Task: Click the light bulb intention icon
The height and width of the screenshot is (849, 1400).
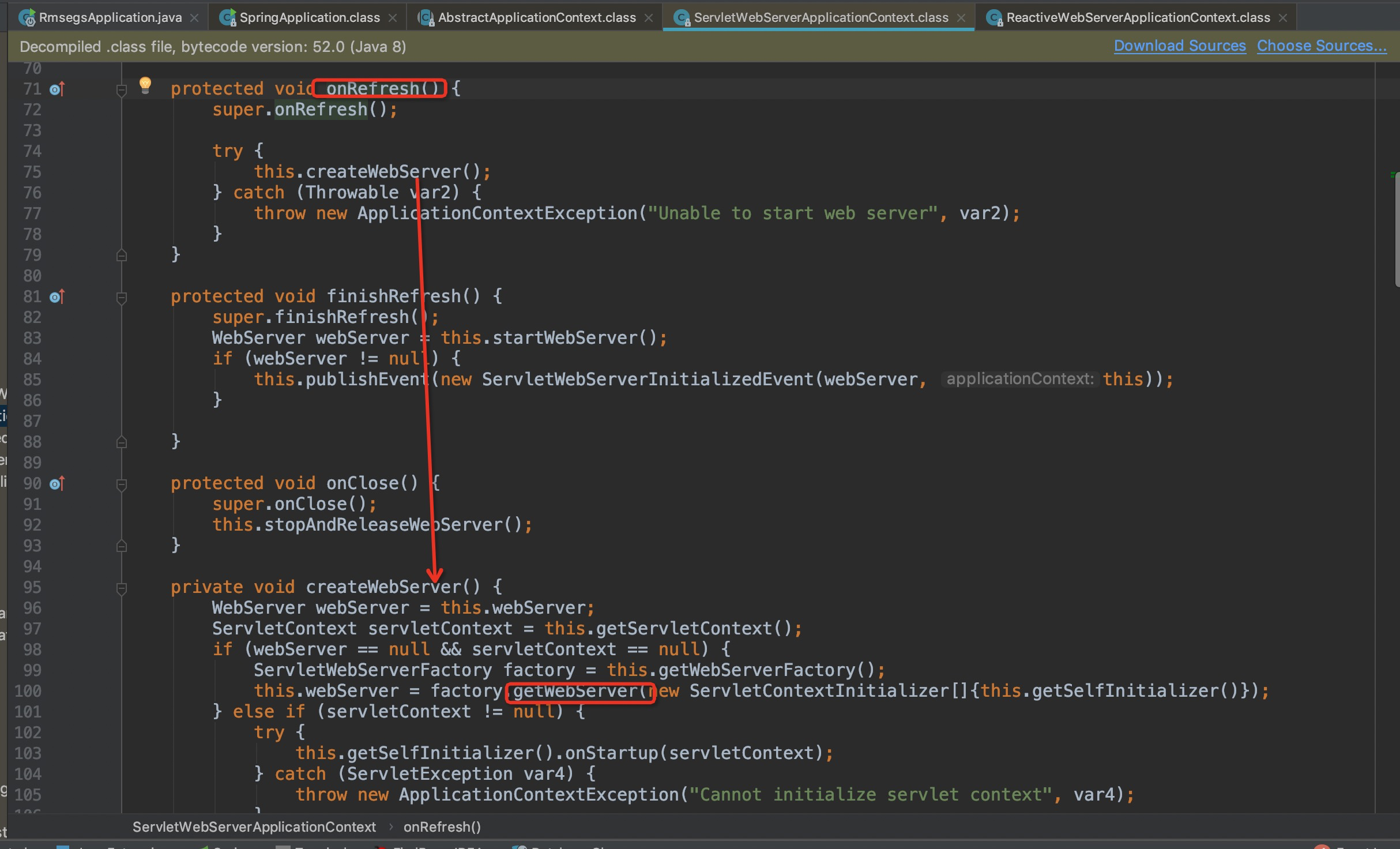Action: click(145, 84)
